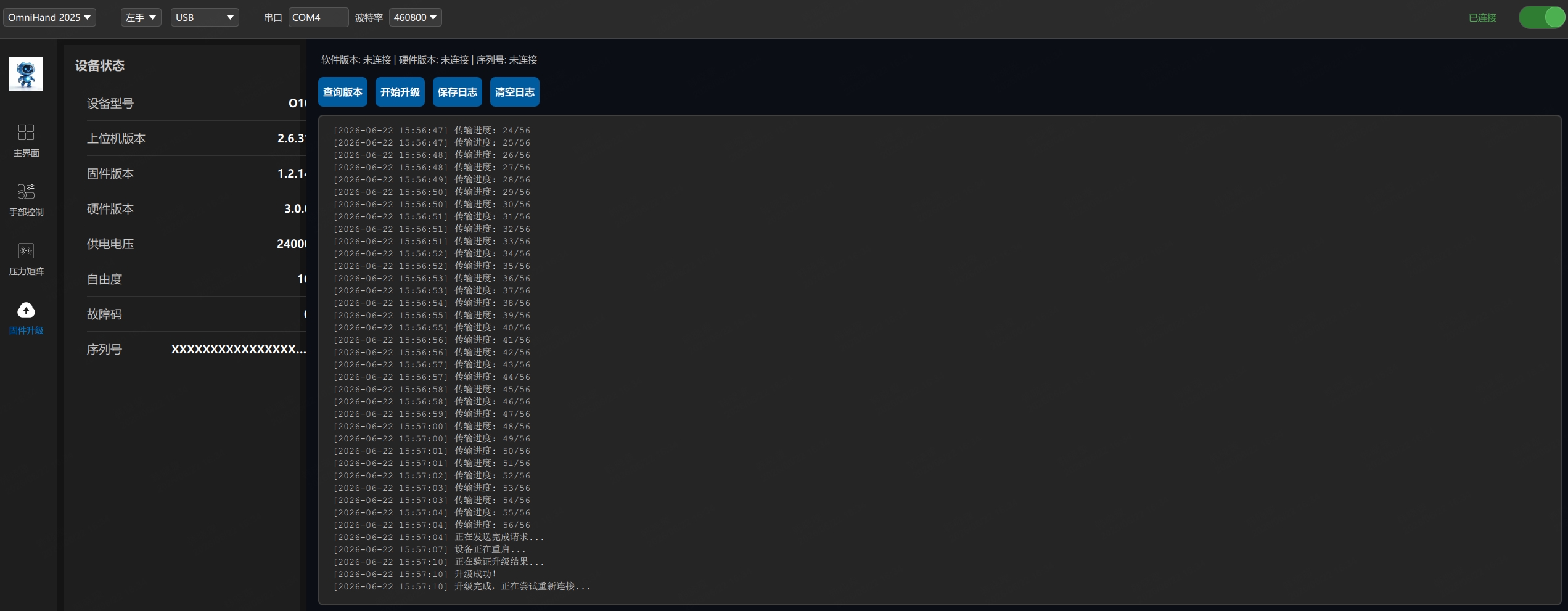Select the 供电电压 row
This screenshot has height=611, width=1568.
[196, 244]
